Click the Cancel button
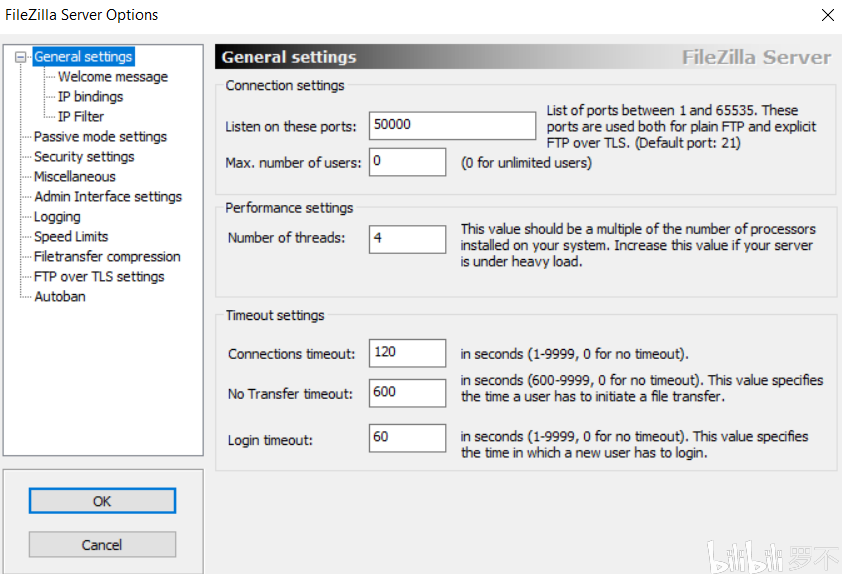Screen dimensions: 842x574 coord(102,544)
